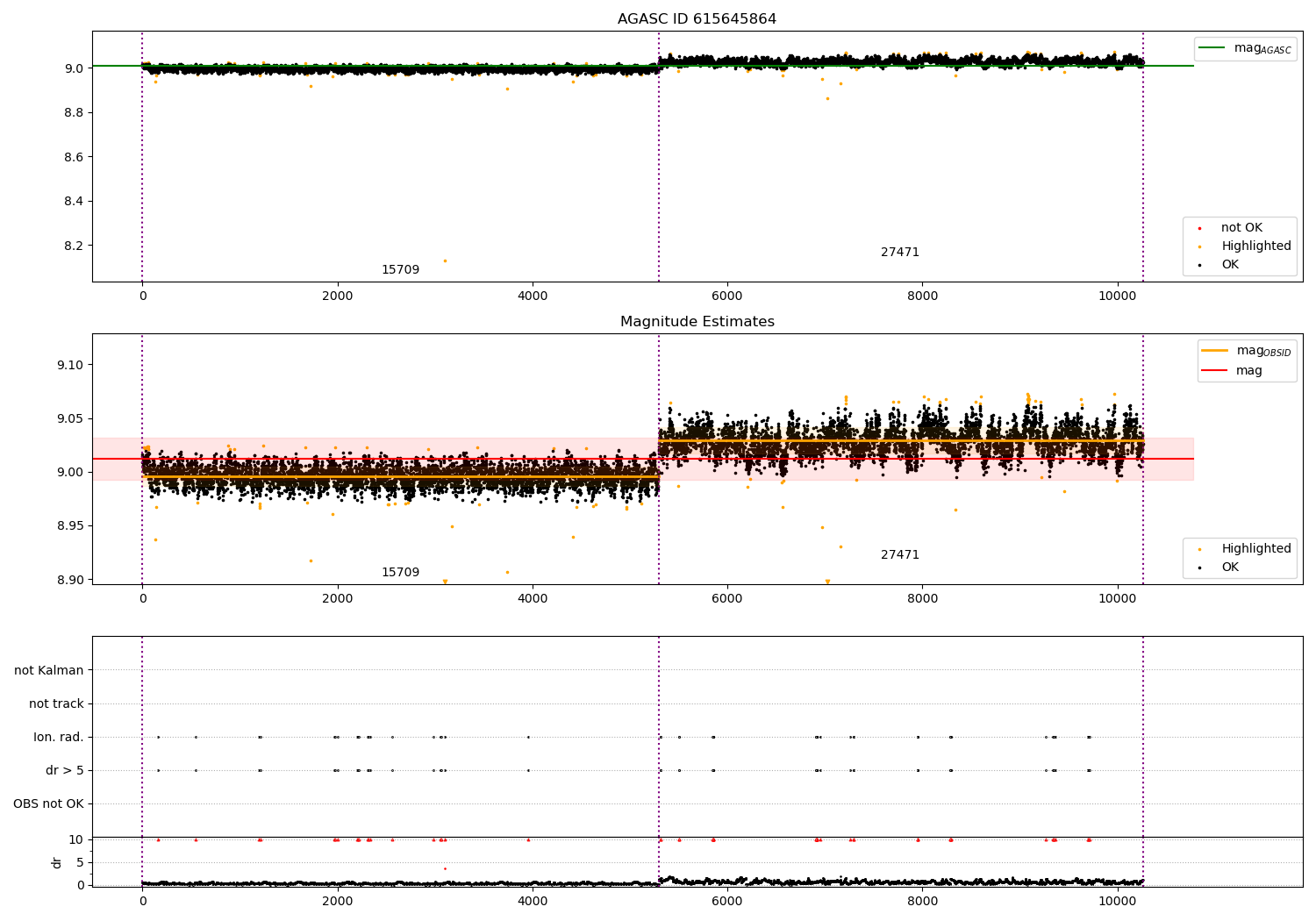Screen dimensions: 1316x921
Task: Click the '15709' label in Magnitude Estimates plot
Action: (400, 573)
